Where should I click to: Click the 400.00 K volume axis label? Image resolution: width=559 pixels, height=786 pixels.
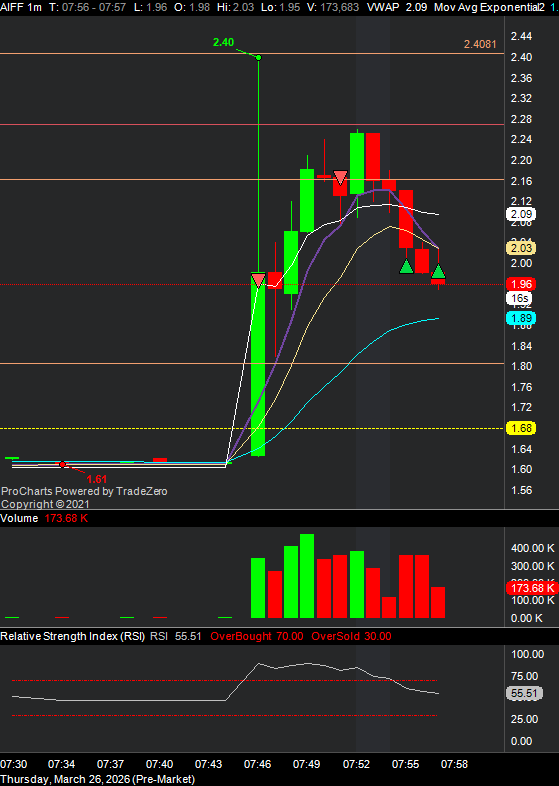533,548
